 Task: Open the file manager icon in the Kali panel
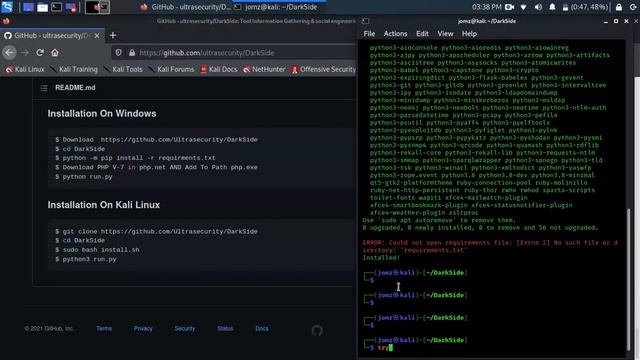[x=42, y=7]
